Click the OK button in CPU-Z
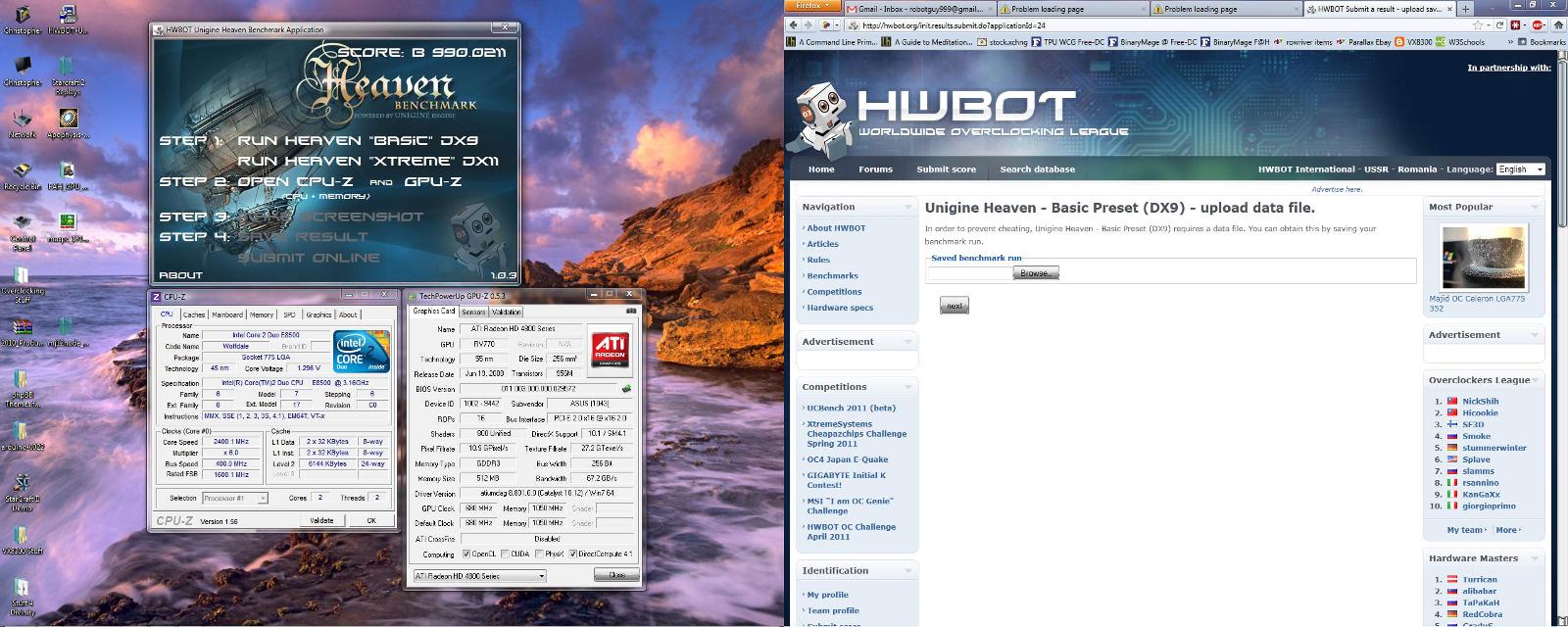 [x=371, y=520]
